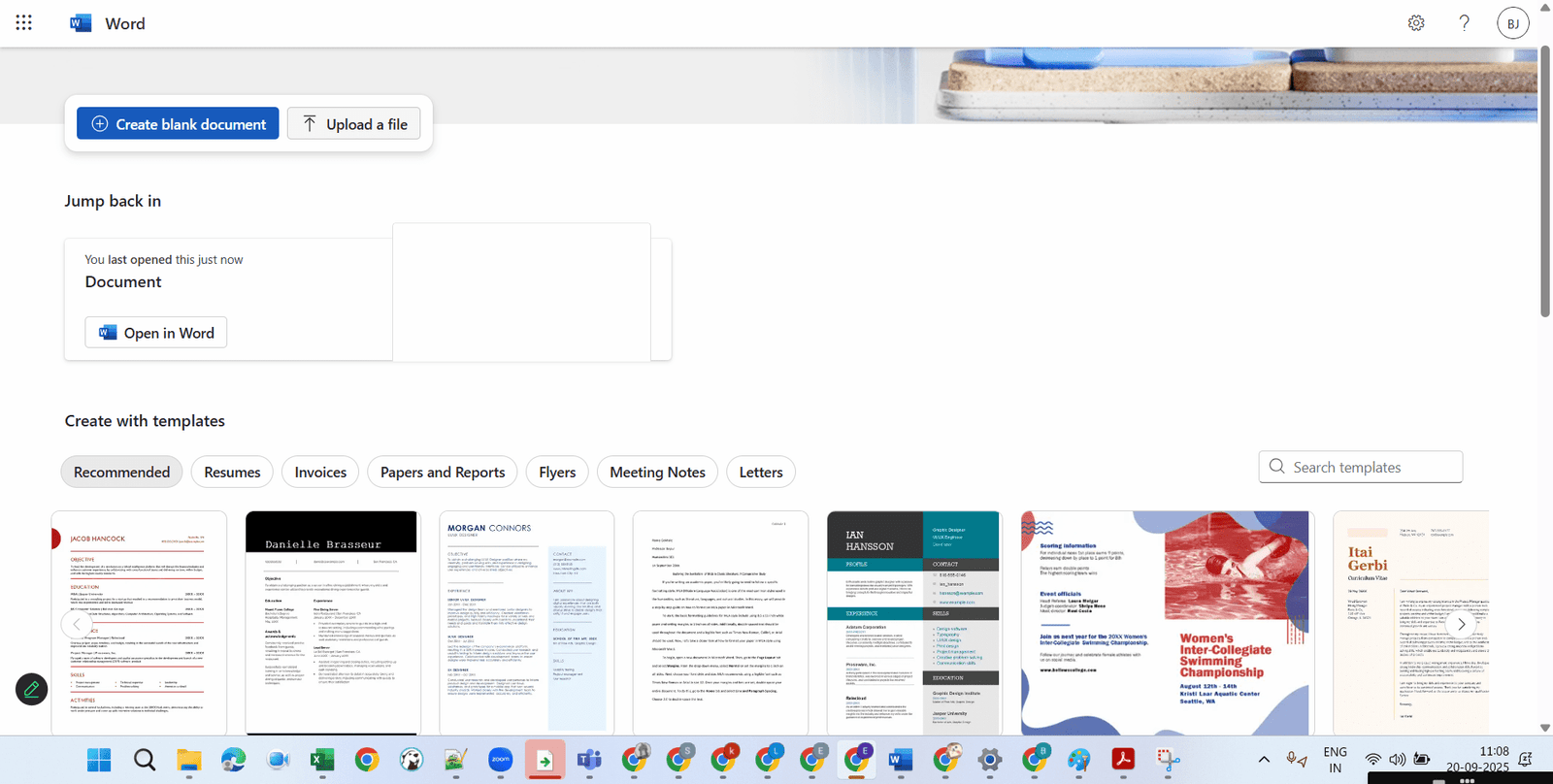
Task: Click the green pen floating icon
Action: pos(31,689)
